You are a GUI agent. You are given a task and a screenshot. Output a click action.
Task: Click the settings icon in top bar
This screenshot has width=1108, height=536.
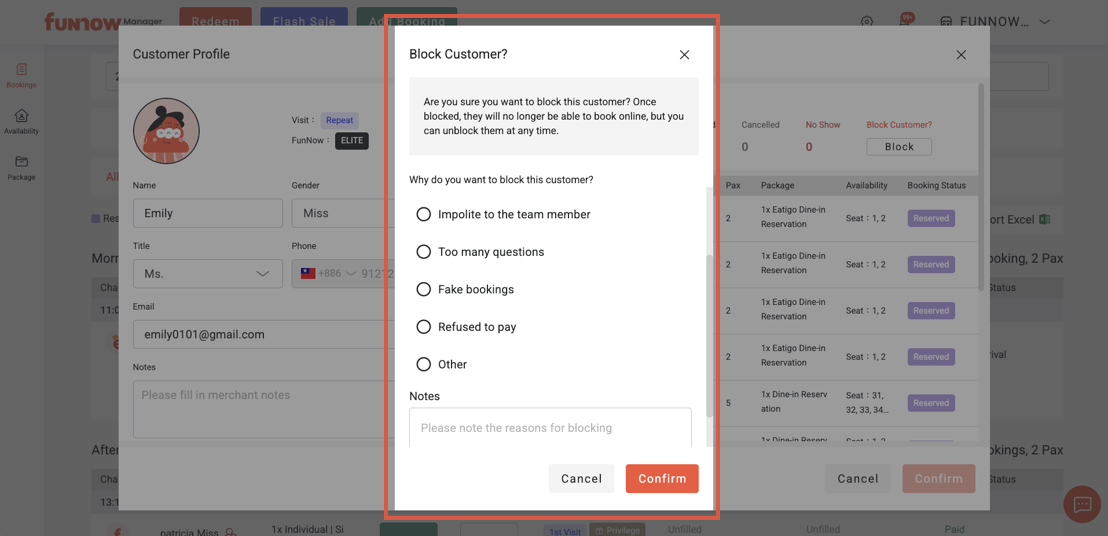tap(867, 21)
